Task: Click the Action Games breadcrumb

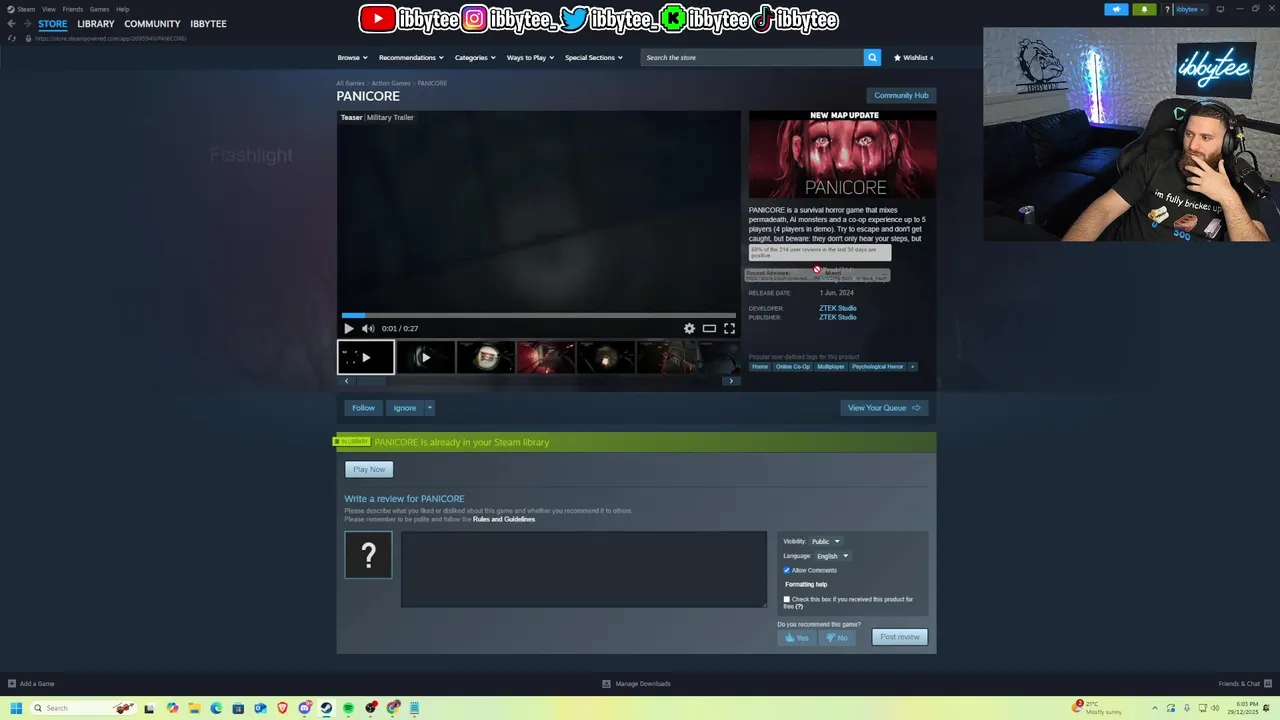Action: click(x=391, y=83)
